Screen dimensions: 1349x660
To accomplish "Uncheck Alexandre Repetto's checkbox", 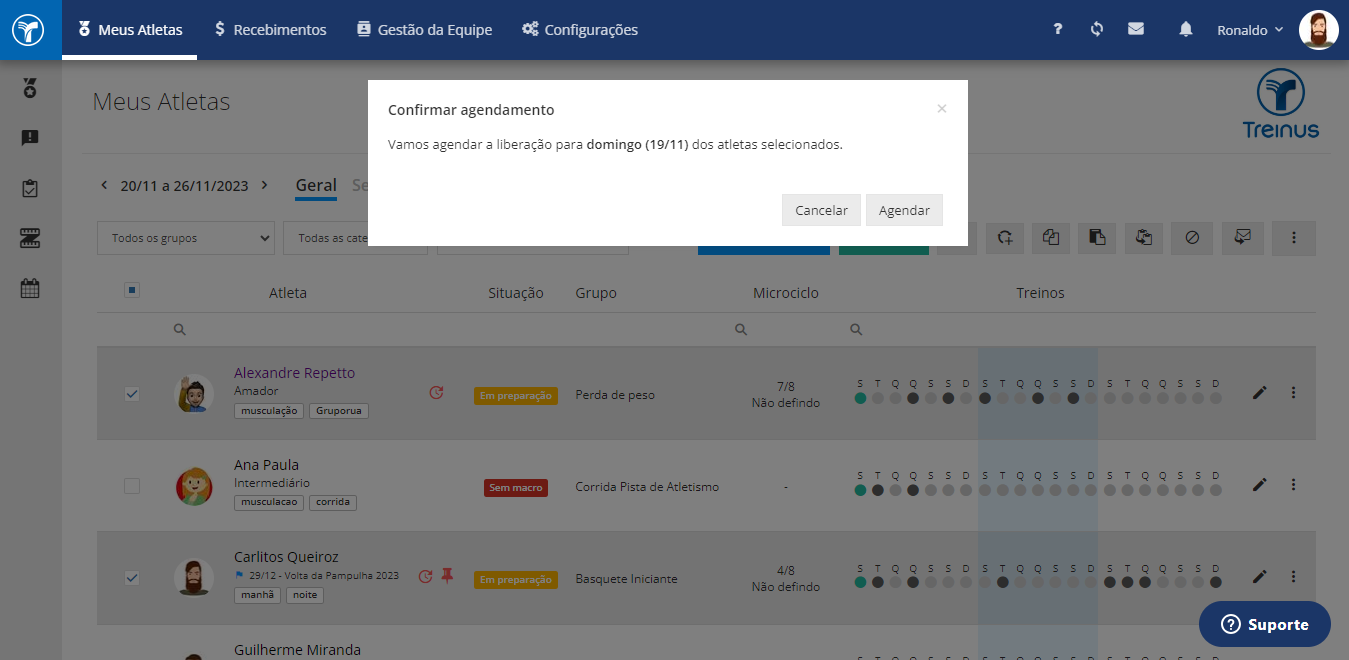I will coord(132,394).
